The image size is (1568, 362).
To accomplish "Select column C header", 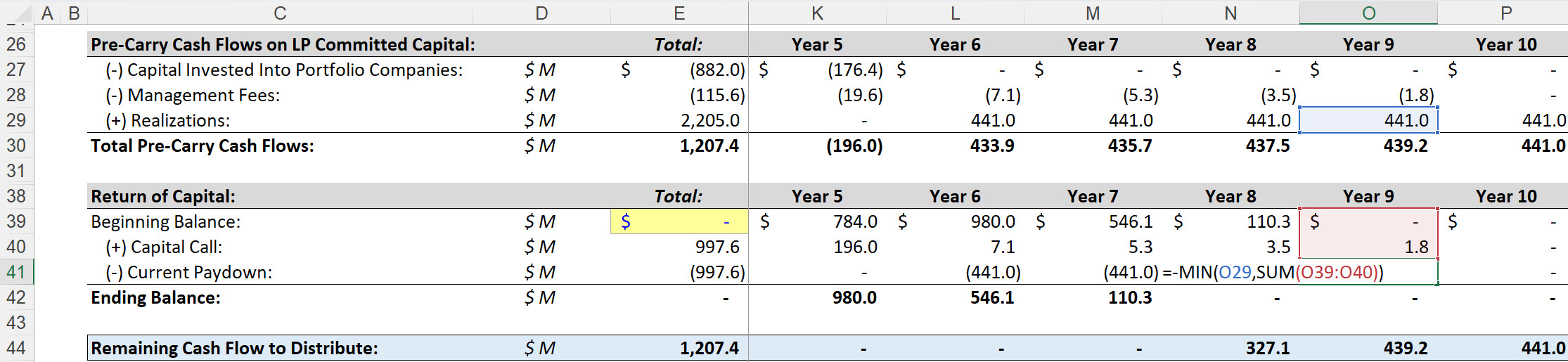I will tap(280, 13).
